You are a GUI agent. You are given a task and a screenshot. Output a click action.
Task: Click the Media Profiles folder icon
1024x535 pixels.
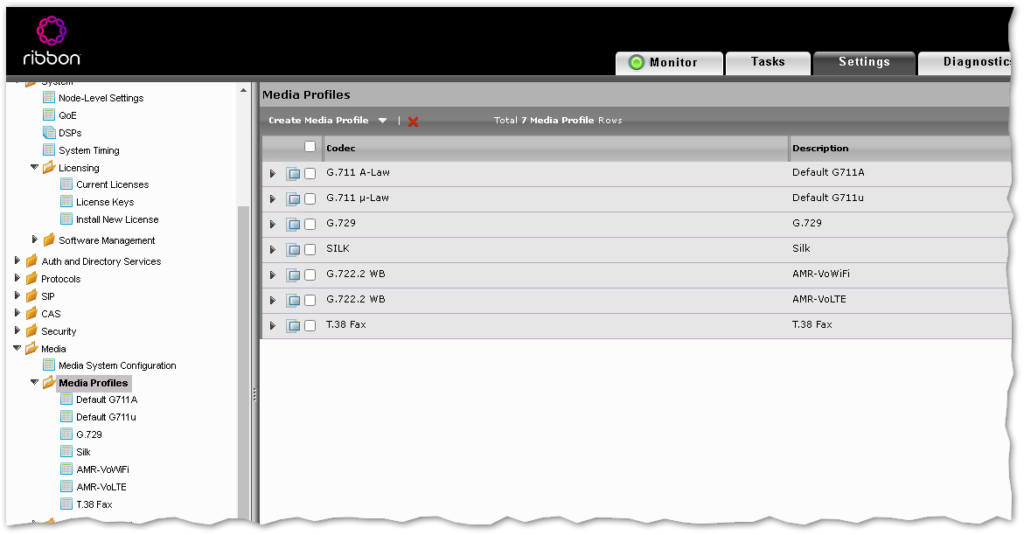pos(49,383)
